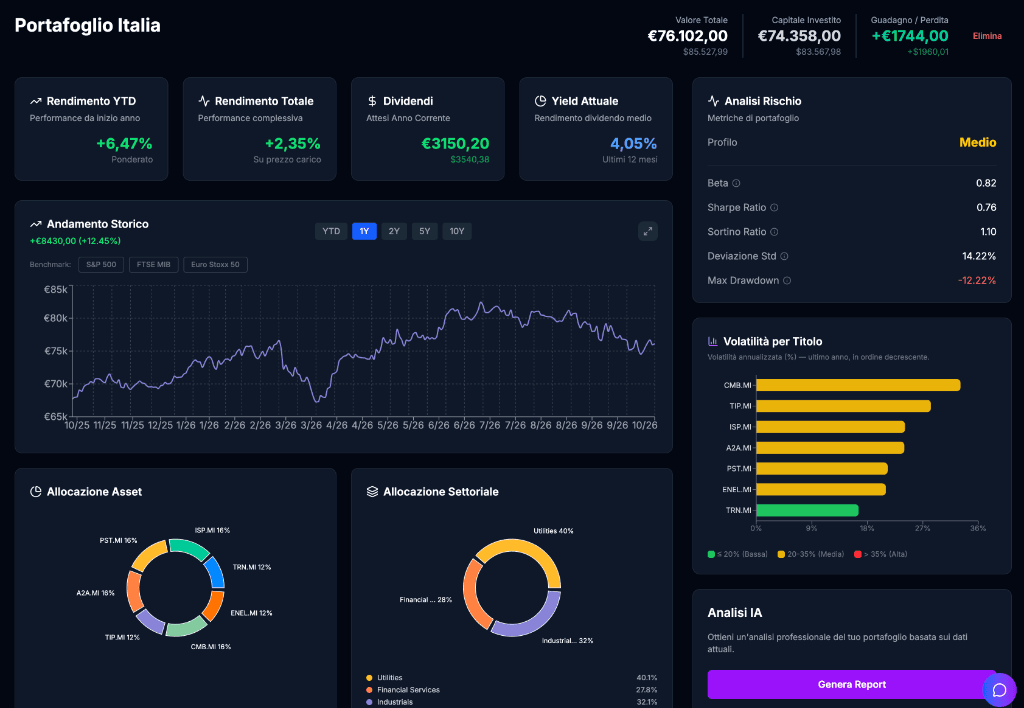The height and width of the screenshot is (708, 1024).
Task: Open the Sortino Ratio info tooltip
Action: pos(775,232)
